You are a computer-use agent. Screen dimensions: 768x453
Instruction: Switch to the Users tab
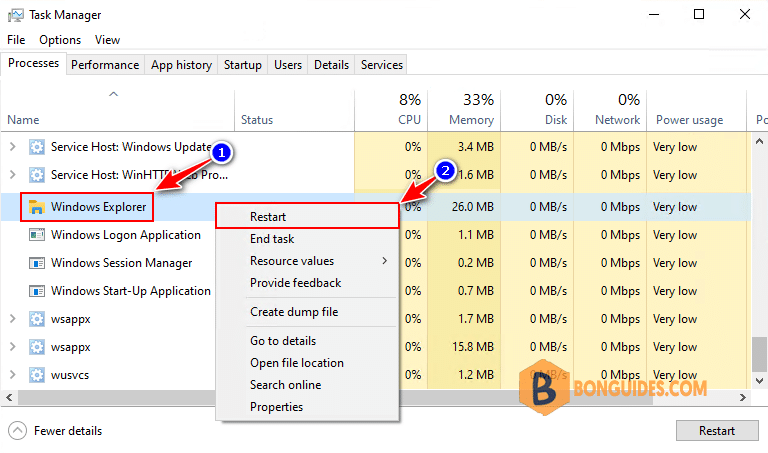288,65
